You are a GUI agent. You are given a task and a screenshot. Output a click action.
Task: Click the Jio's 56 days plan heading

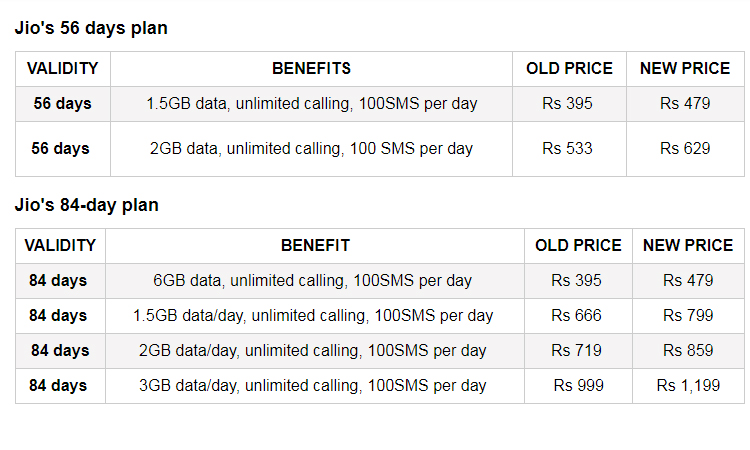[x=91, y=28]
